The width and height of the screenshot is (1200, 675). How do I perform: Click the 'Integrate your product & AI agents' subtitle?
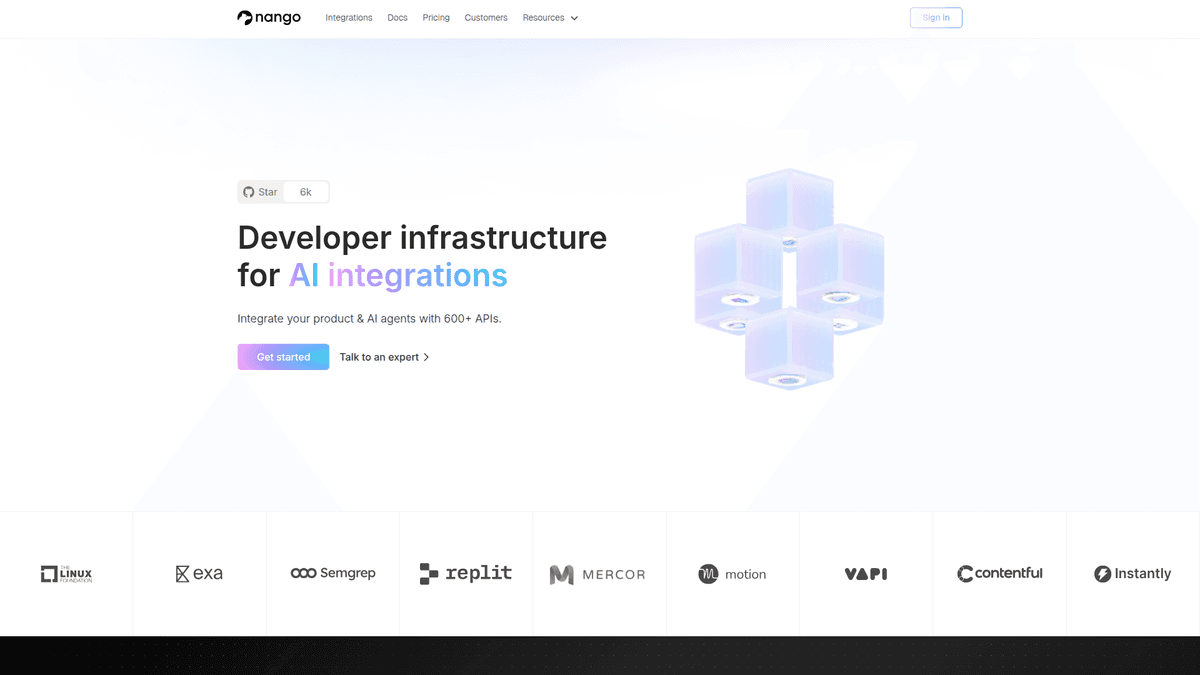click(369, 319)
